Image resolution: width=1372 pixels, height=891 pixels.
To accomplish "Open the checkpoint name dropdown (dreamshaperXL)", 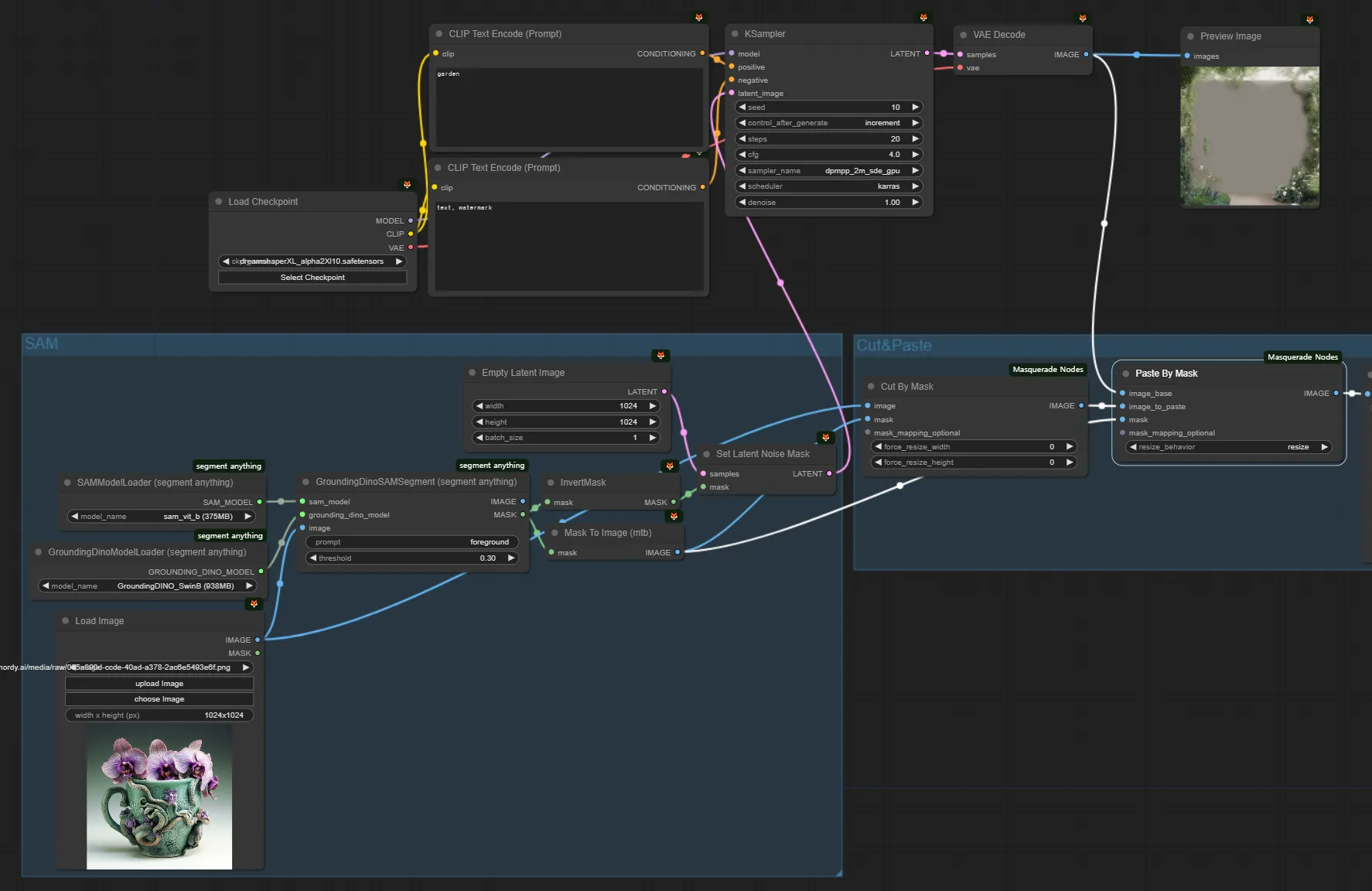I will (312, 261).
